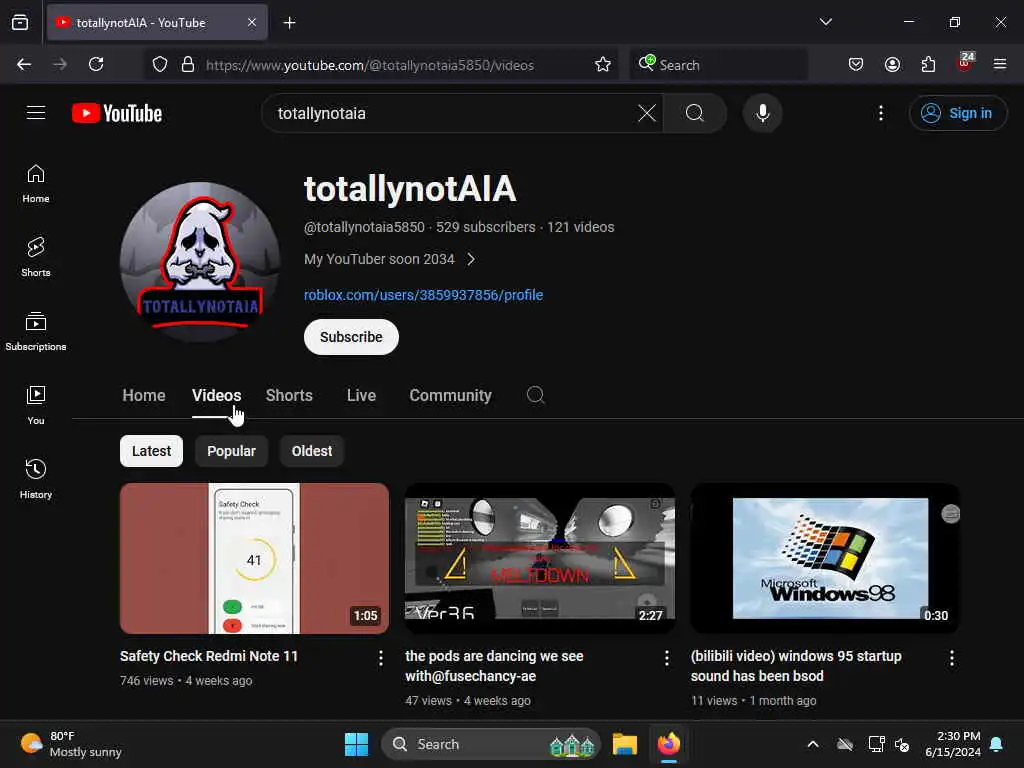The image size is (1024, 768).
Task: Open the Community tab
Action: point(451,395)
